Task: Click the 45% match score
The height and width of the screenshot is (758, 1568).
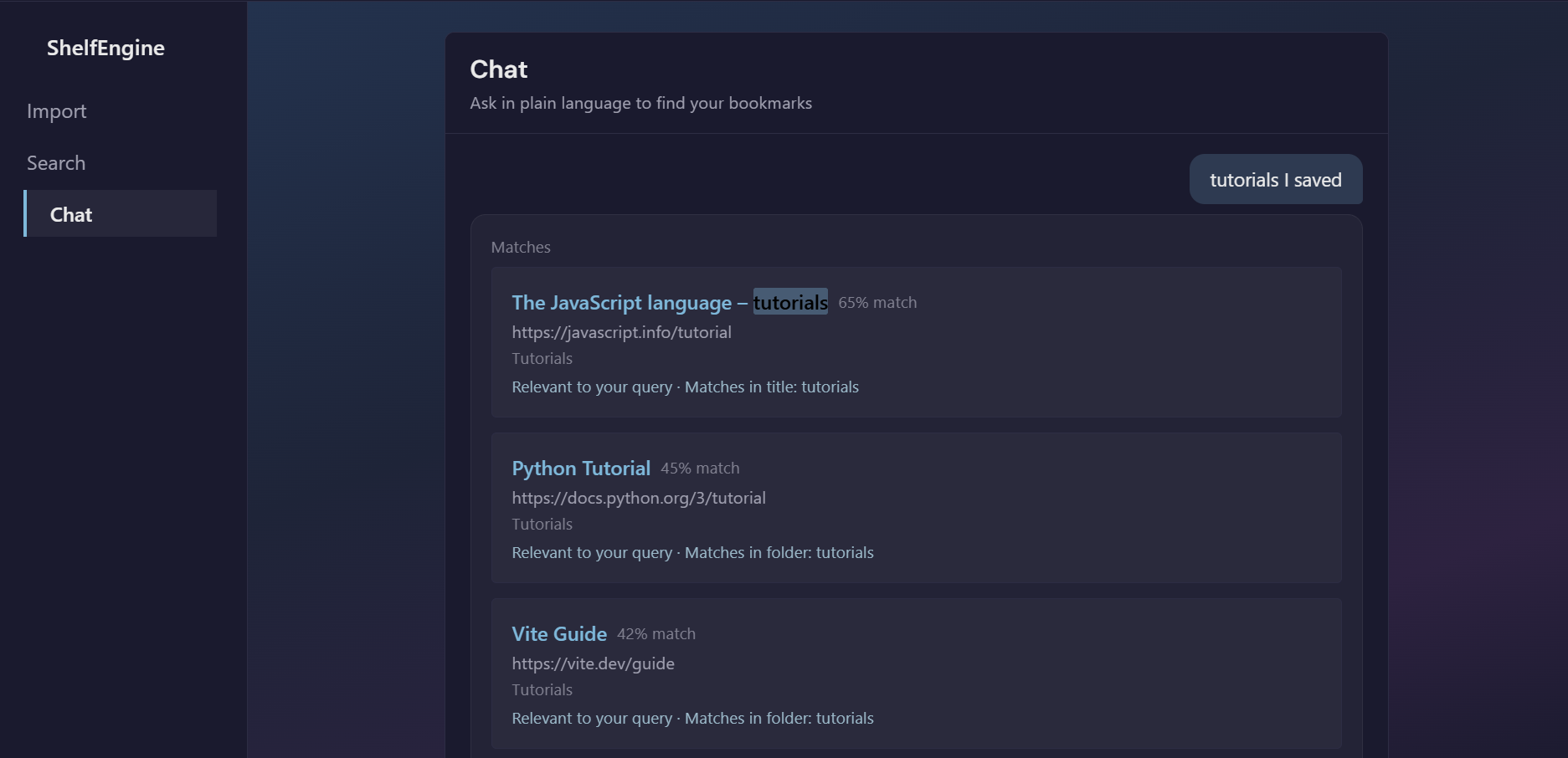Action: (700, 469)
